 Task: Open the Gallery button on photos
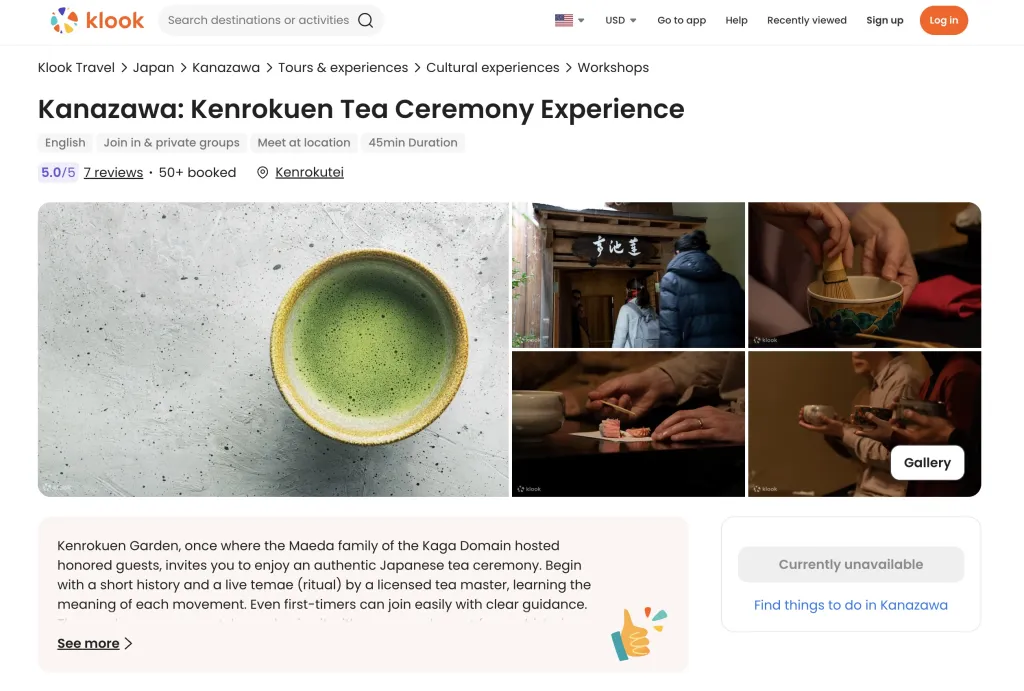pyautogui.click(x=927, y=463)
